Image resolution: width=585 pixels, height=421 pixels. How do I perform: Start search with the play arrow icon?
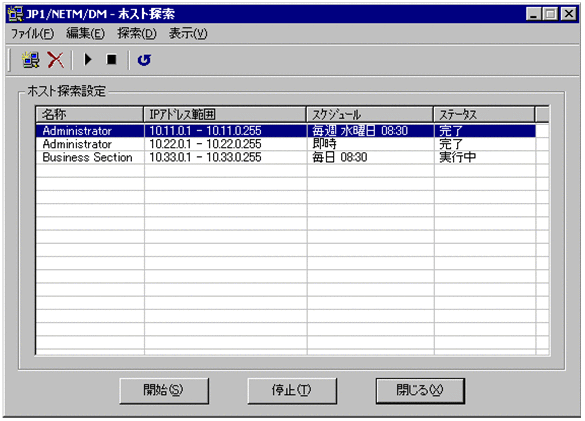pos(88,60)
